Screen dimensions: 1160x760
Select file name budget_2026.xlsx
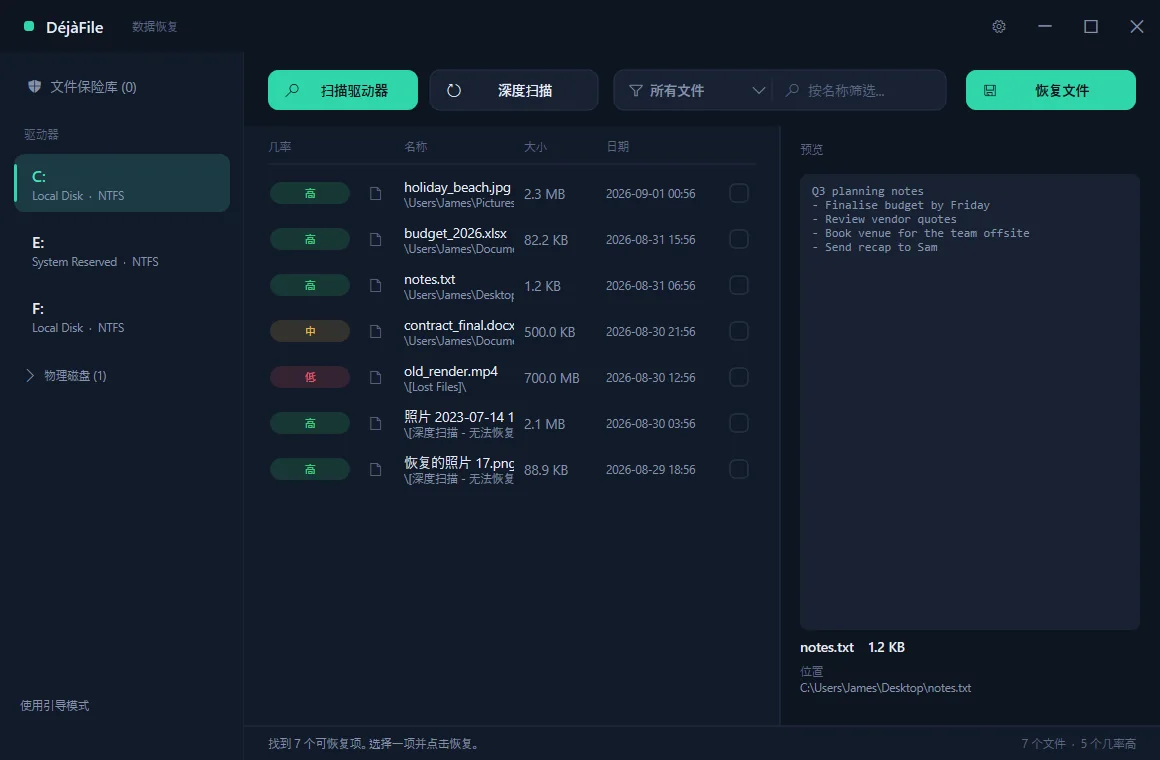pos(455,233)
